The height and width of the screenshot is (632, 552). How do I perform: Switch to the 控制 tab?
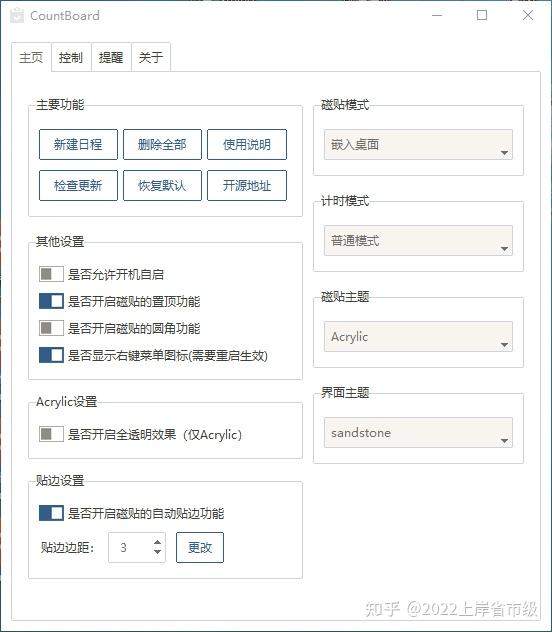pyautogui.click(x=71, y=57)
